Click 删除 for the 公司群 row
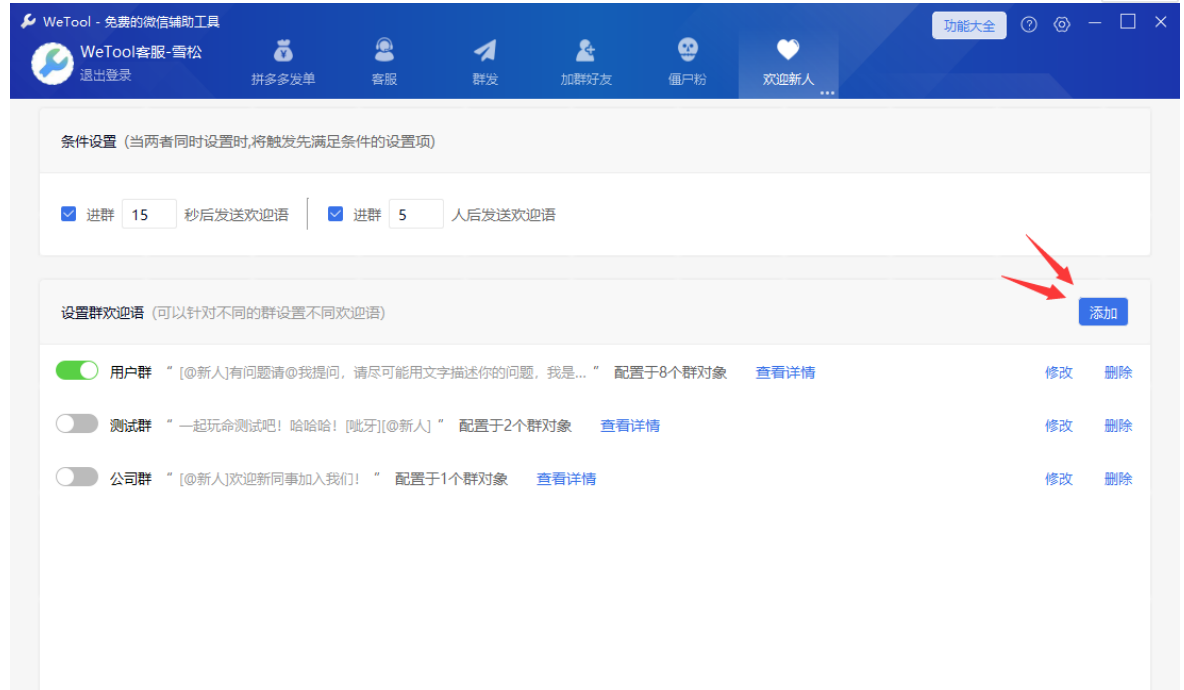 [x=1118, y=479]
